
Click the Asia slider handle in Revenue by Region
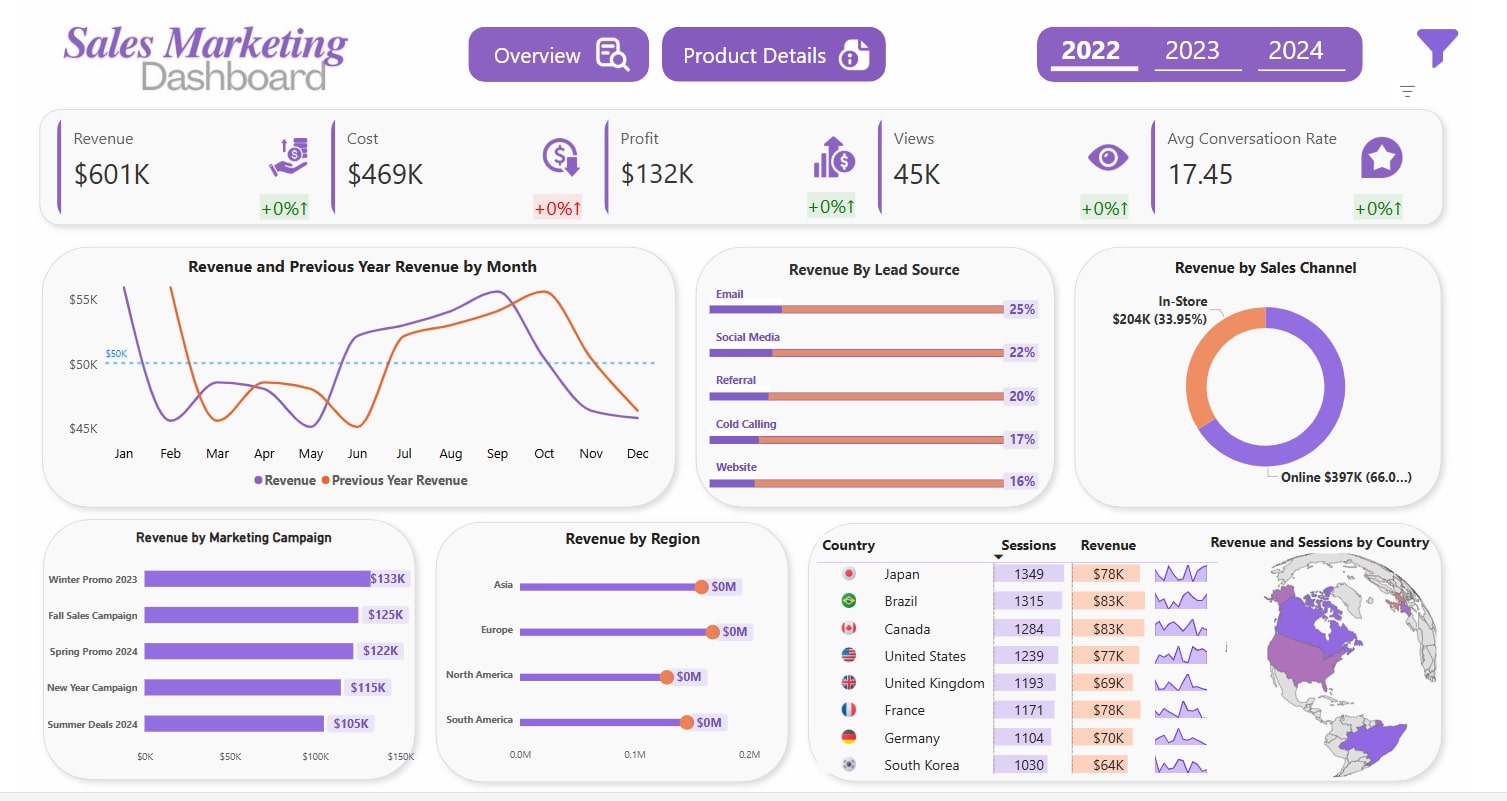click(x=703, y=587)
